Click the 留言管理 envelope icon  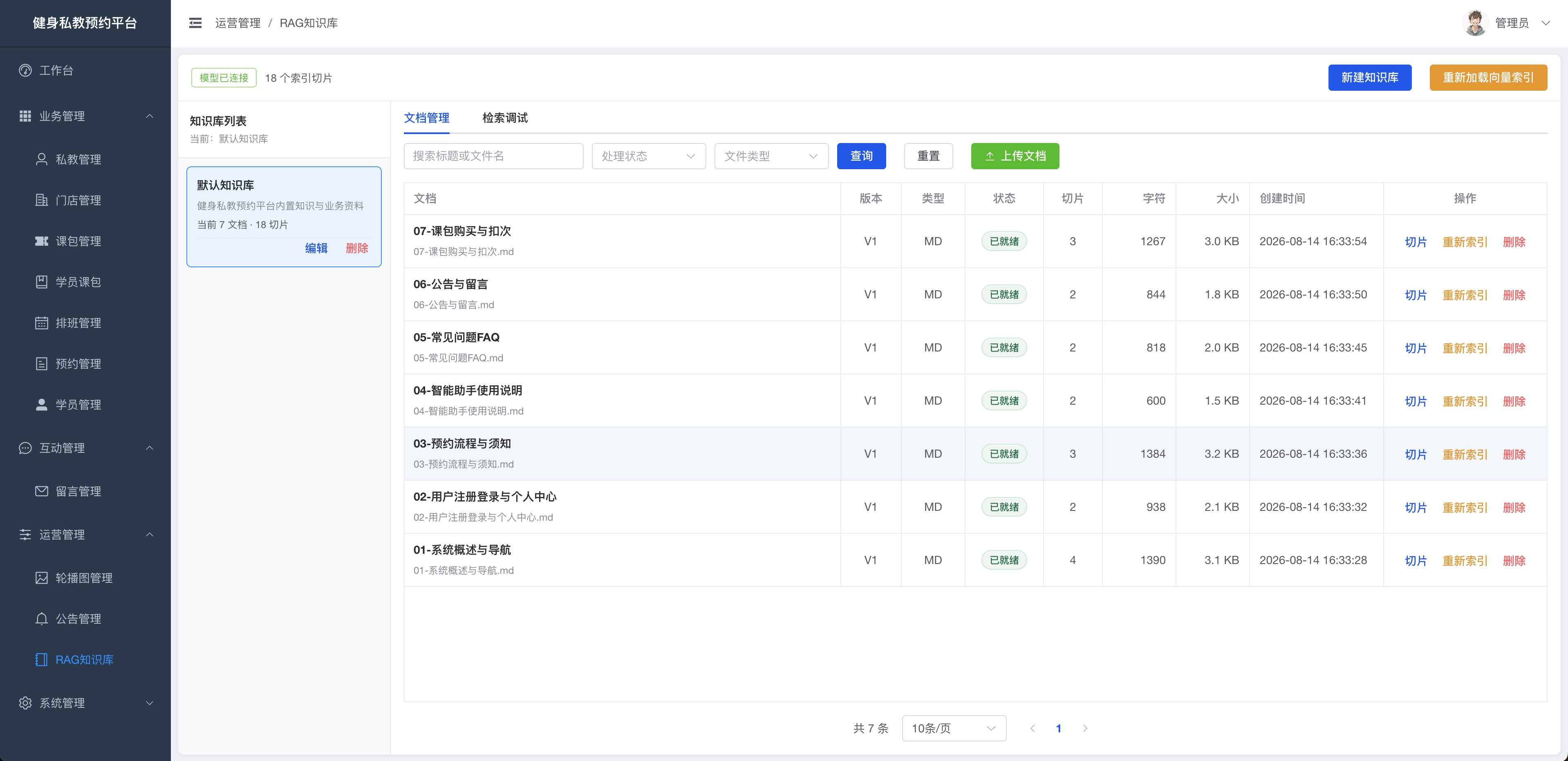pyautogui.click(x=41, y=491)
